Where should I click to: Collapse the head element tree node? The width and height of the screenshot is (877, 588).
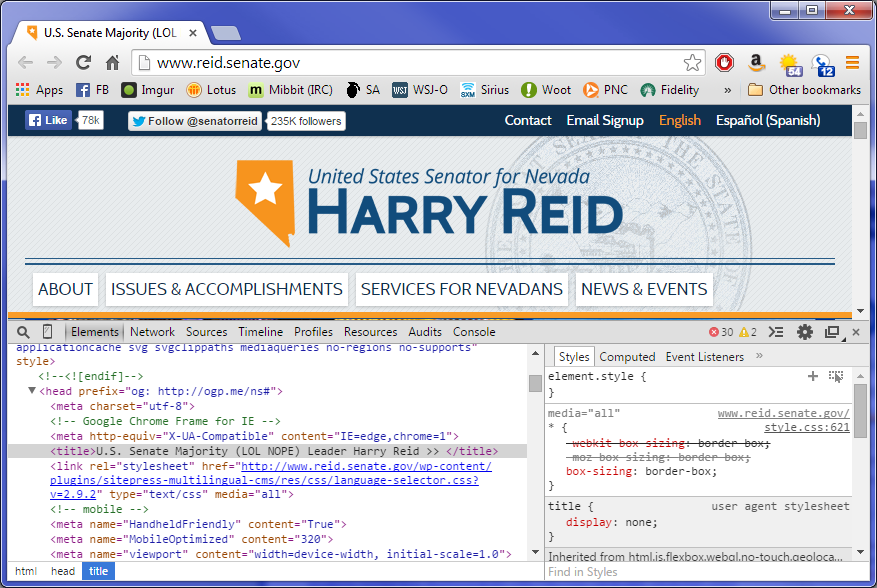click(x=32, y=391)
